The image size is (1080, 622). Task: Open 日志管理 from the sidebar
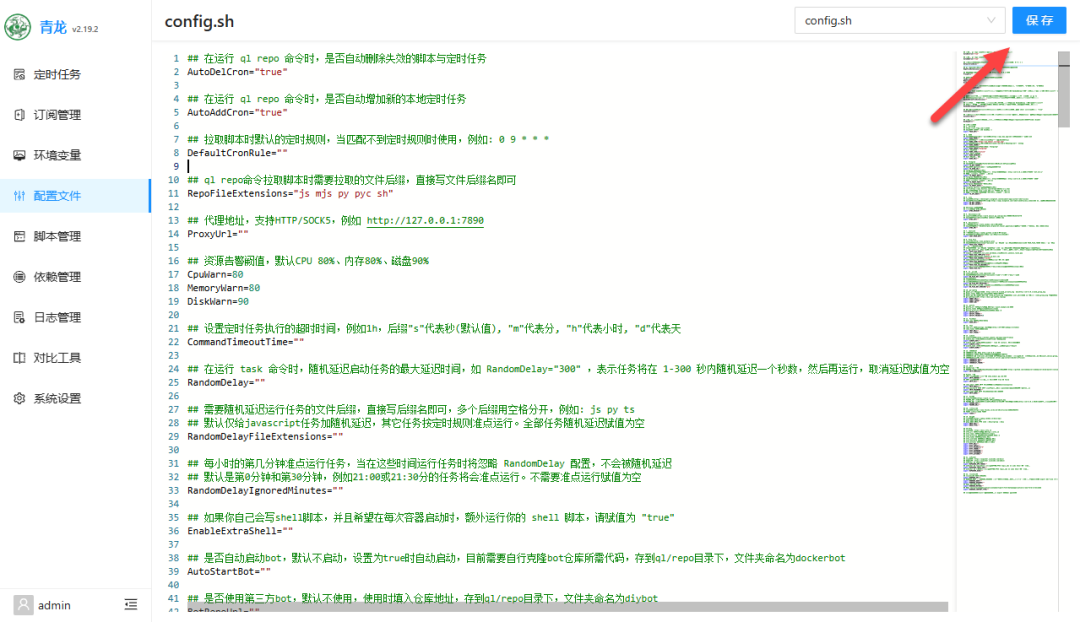75,318
